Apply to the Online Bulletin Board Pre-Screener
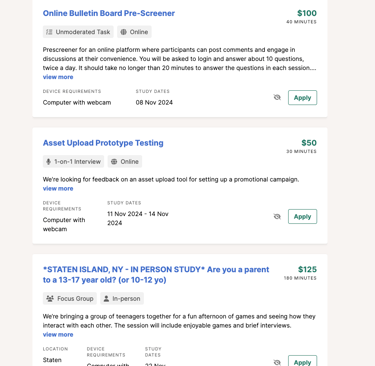The height and width of the screenshot is (366, 375). (x=302, y=98)
